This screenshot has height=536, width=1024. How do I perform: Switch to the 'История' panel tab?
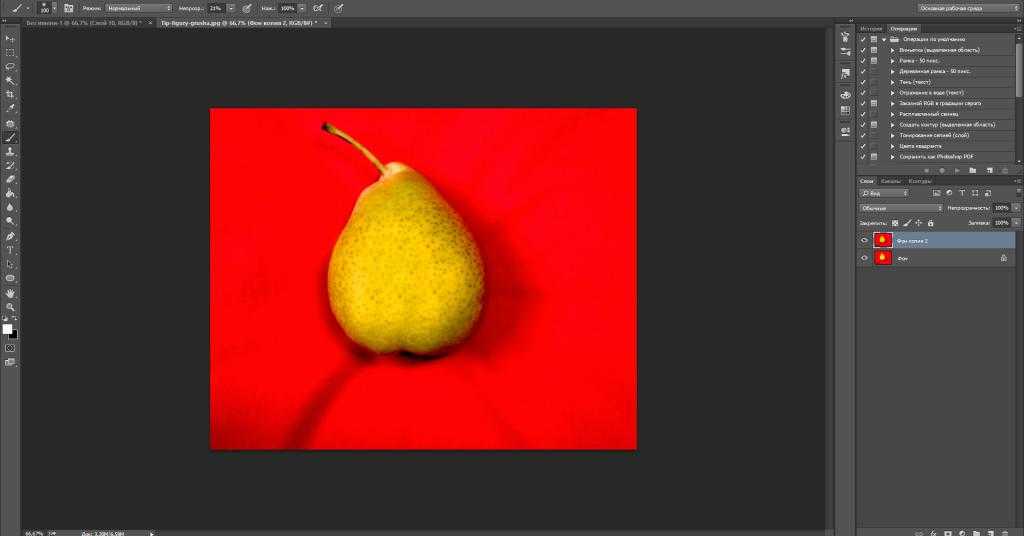coord(871,28)
